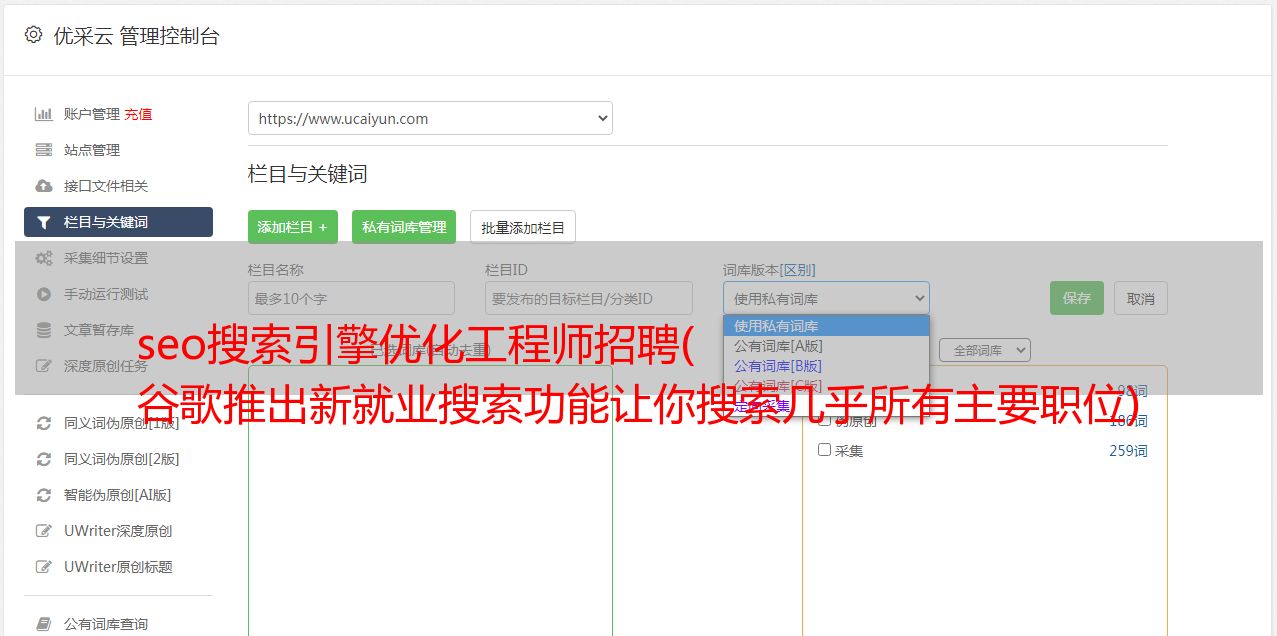1277x636 pixels.
Task: Open the https://www.ucaiyun.com site selector
Action: (430, 118)
